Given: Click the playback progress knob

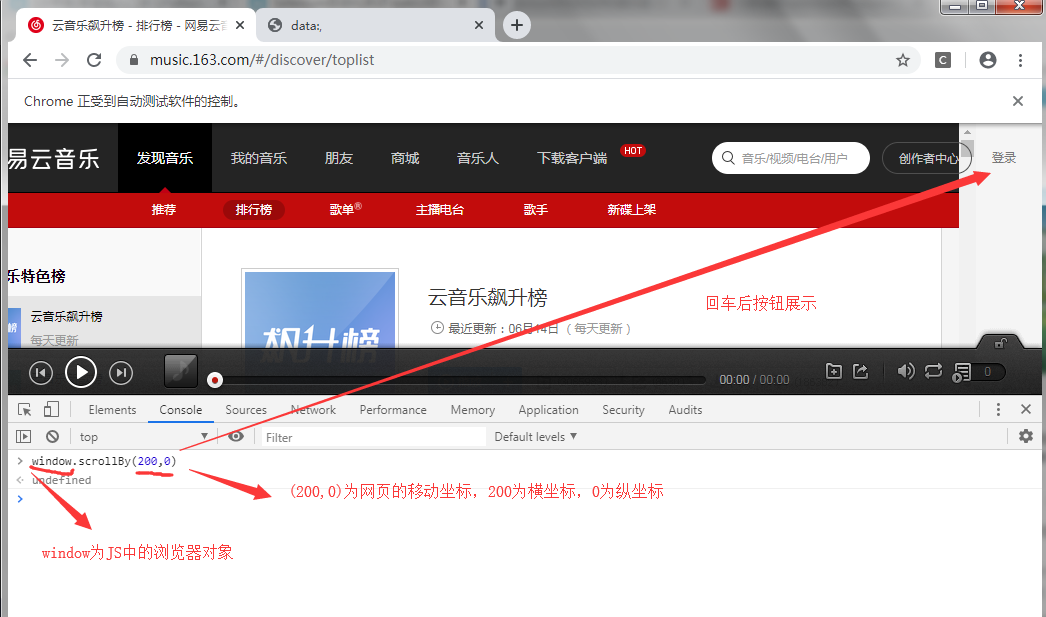Looking at the screenshot, I should (215, 380).
